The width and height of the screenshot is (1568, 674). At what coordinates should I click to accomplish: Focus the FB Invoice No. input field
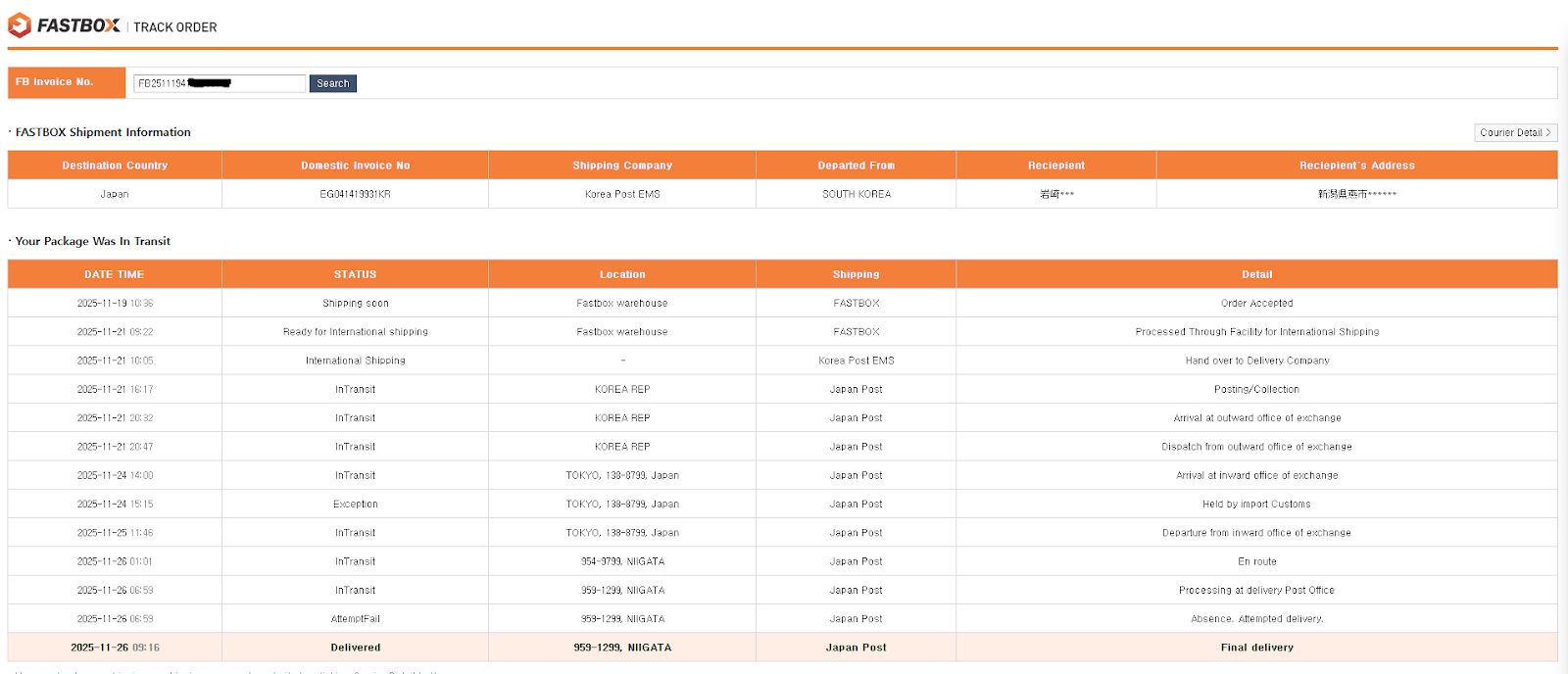(x=220, y=83)
